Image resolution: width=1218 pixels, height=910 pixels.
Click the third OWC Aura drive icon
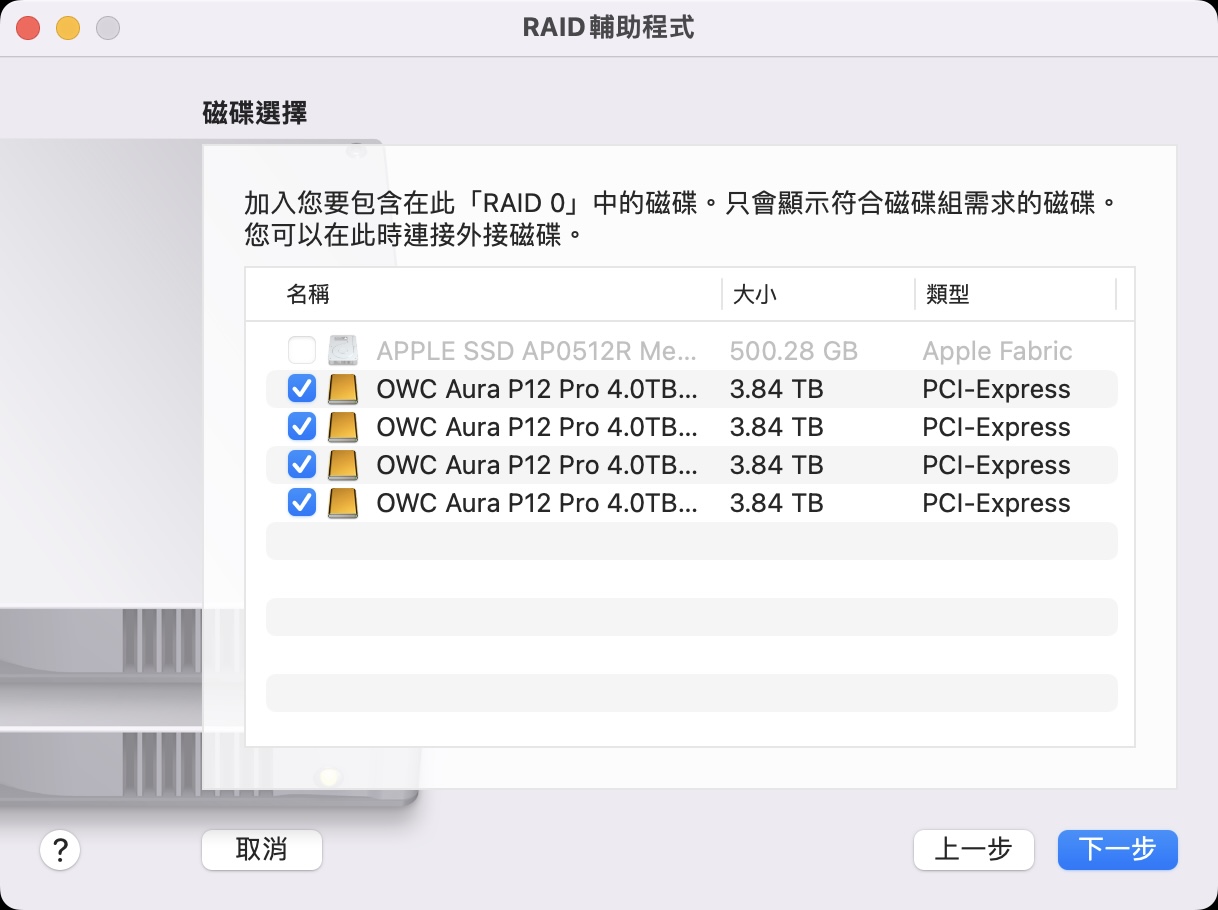pos(342,465)
